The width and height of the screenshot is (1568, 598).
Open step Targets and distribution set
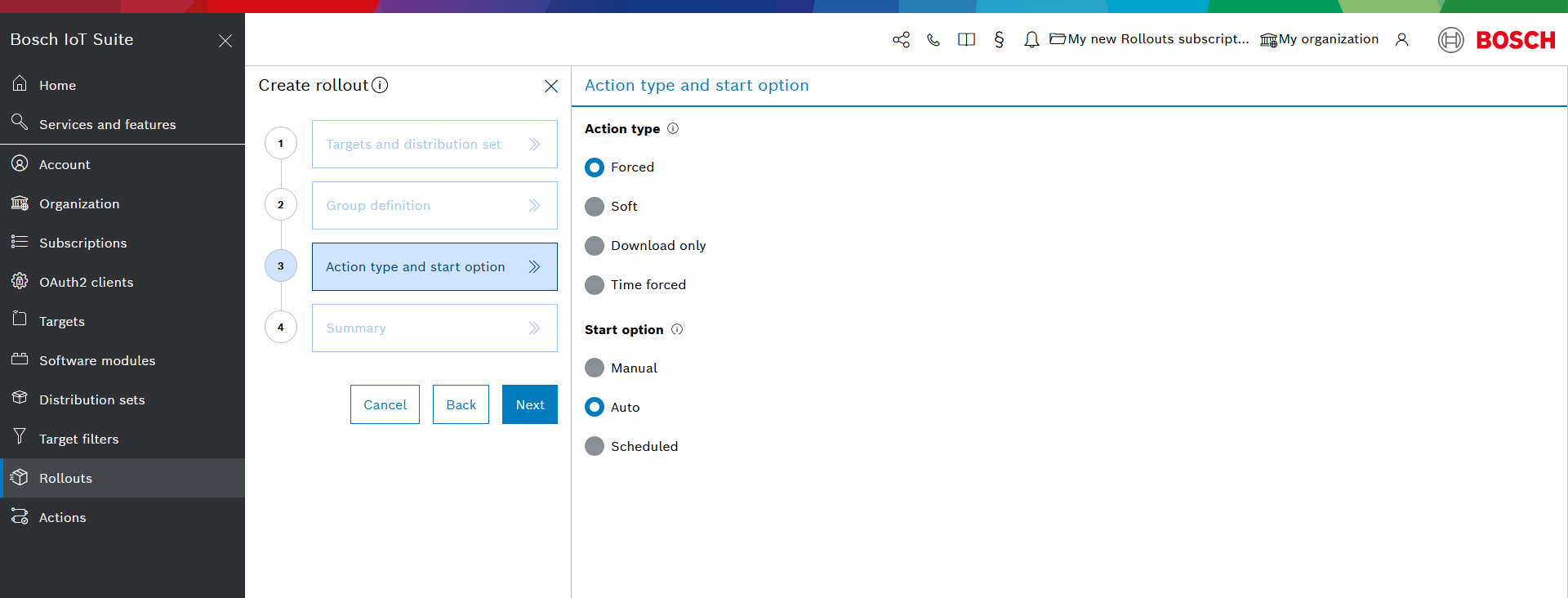434,145
